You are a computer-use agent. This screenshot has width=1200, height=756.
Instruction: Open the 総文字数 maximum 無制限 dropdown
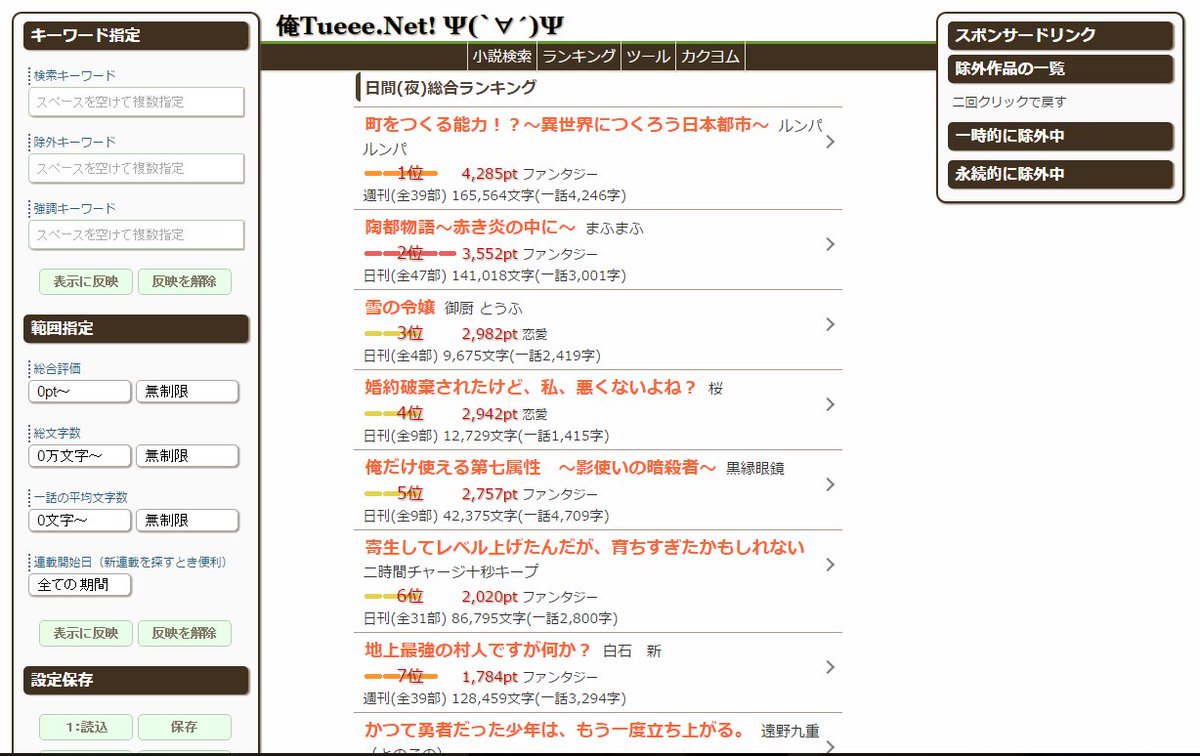click(187, 456)
